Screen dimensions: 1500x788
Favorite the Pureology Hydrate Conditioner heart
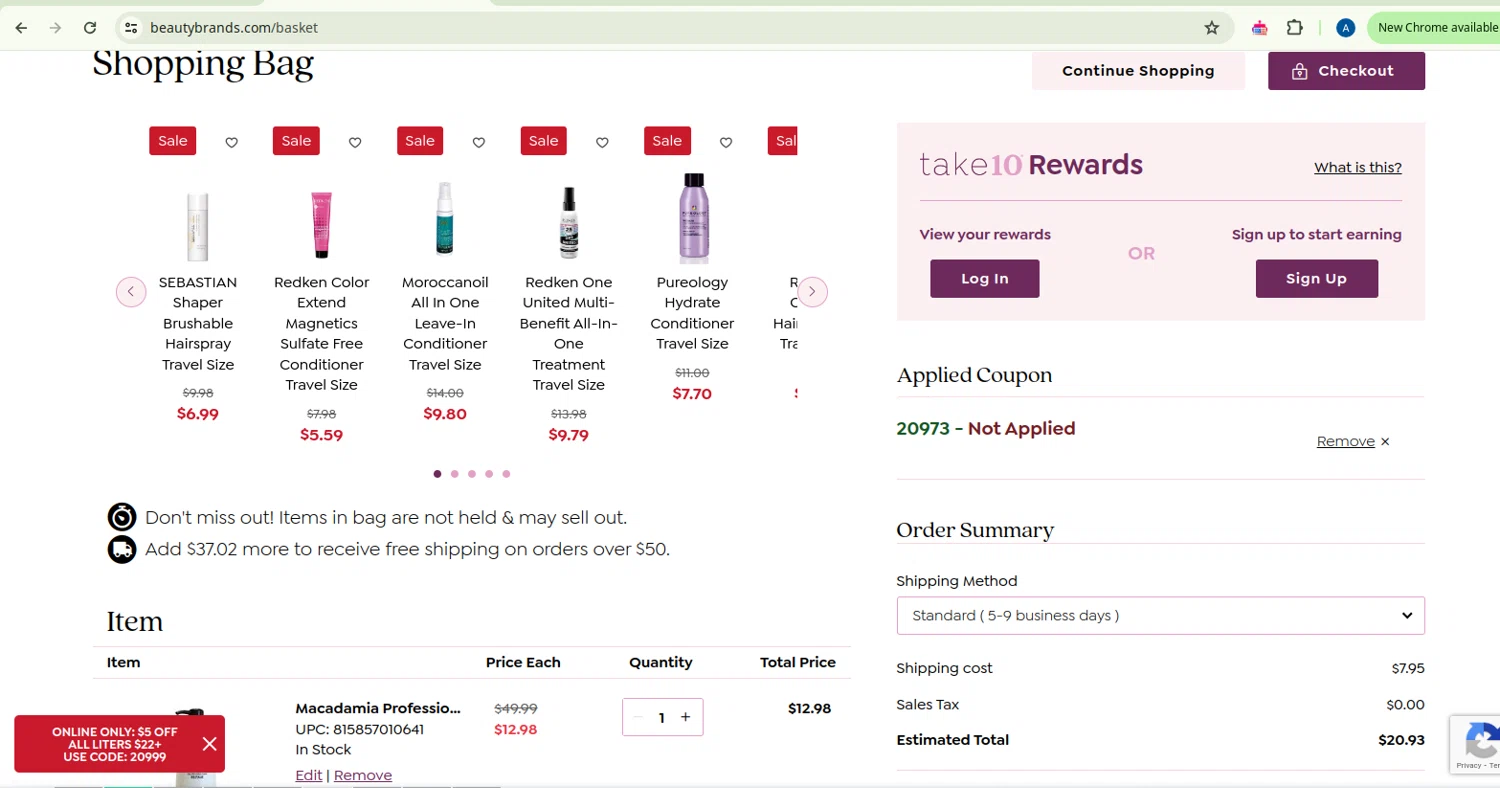tap(726, 142)
